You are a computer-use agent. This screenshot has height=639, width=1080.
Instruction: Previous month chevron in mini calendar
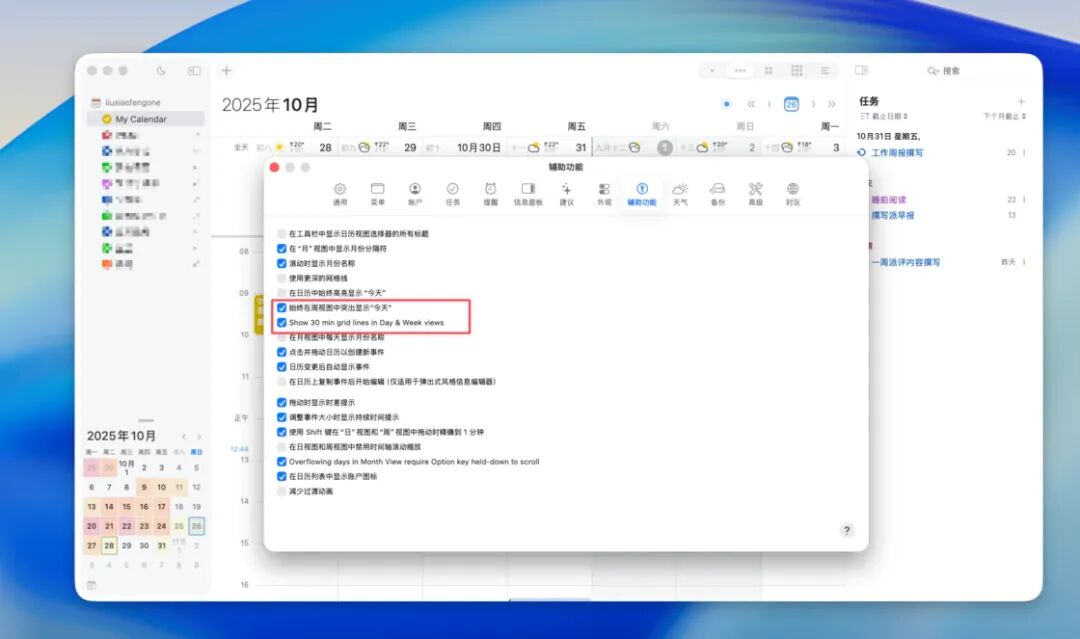pyautogui.click(x=184, y=437)
